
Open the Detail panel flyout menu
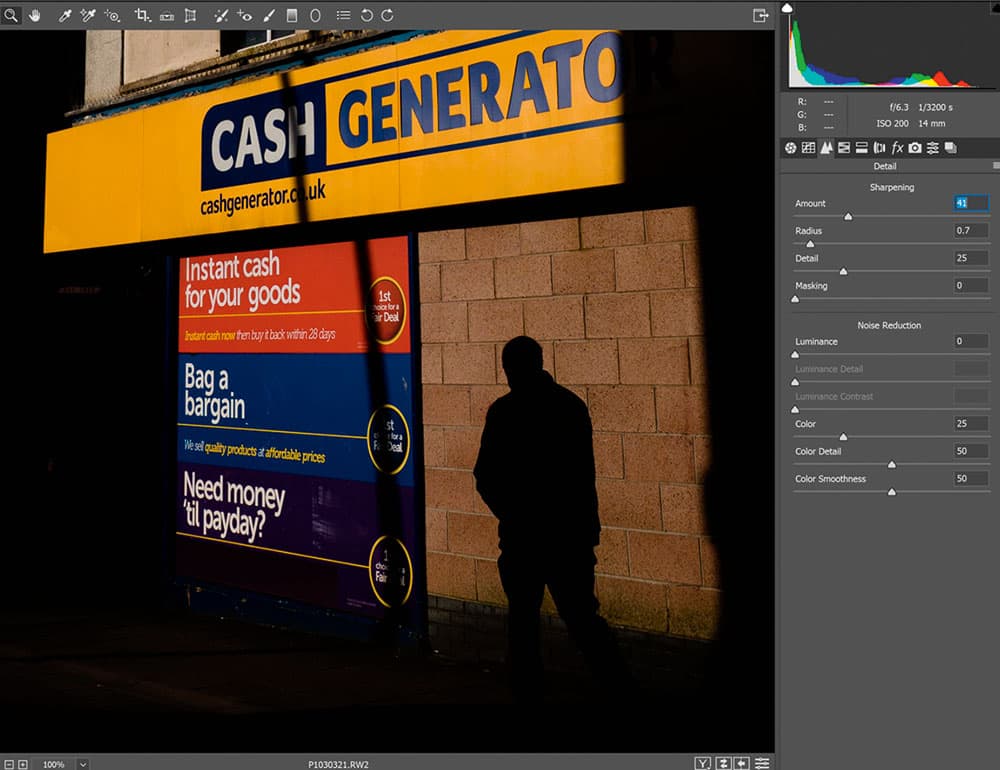tap(996, 166)
